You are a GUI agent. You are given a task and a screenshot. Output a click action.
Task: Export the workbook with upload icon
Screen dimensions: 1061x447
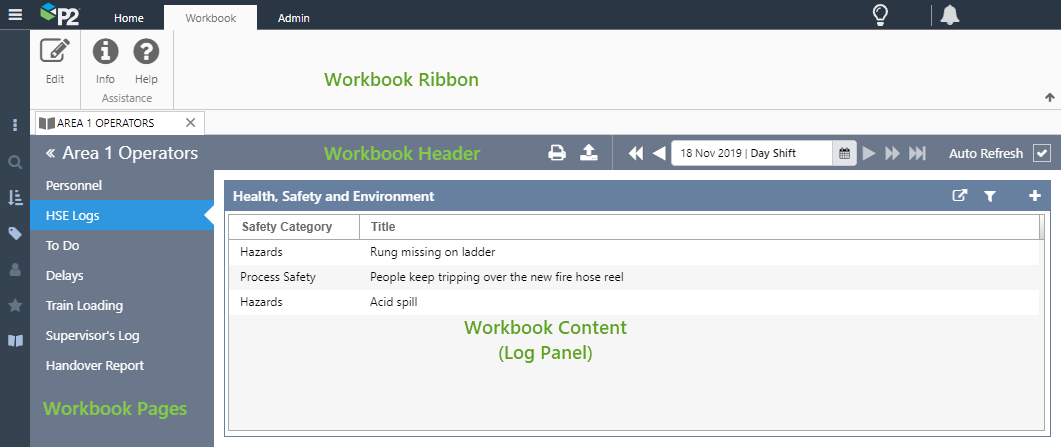(589, 153)
